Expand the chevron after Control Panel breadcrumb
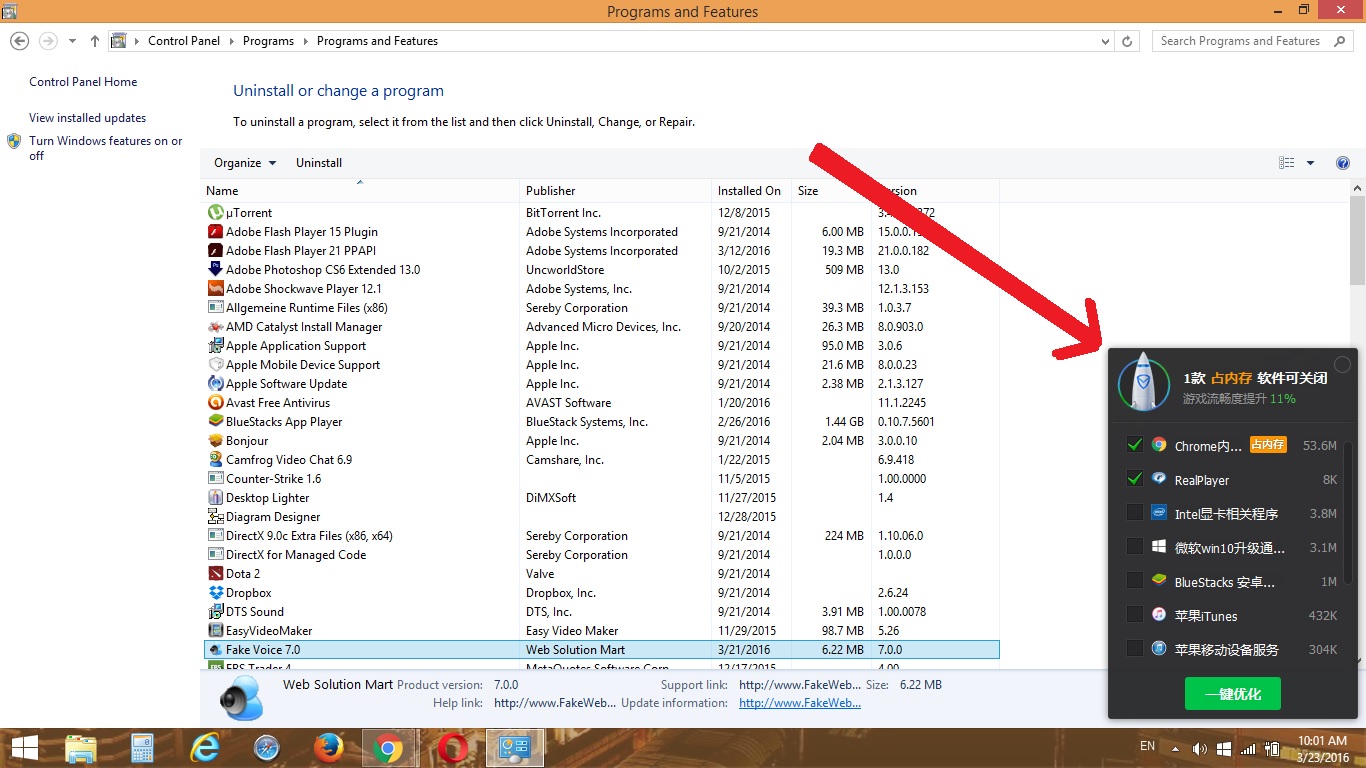Screen dimensions: 1366x768 point(231,41)
